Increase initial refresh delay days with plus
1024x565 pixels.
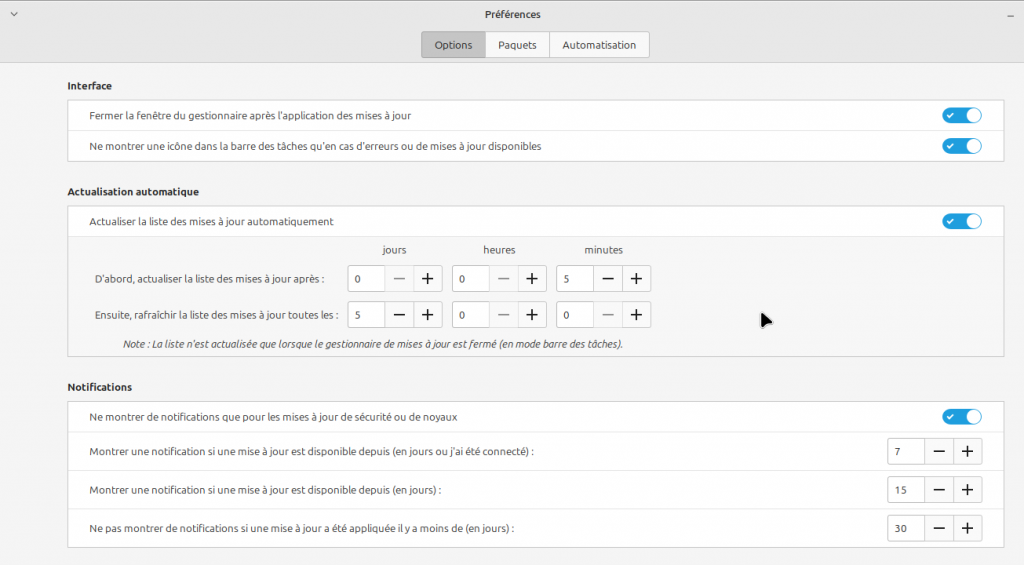coord(427,278)
